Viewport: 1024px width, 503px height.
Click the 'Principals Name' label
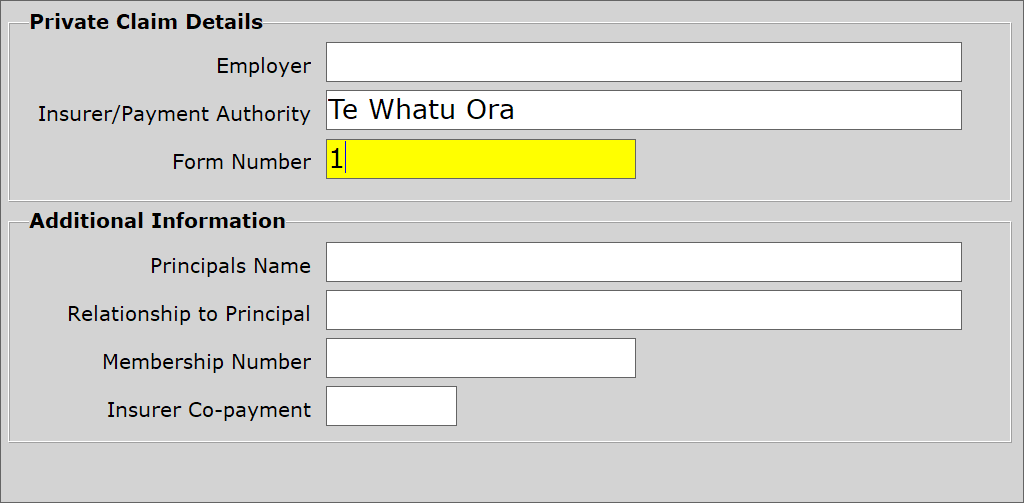pos(230,267)
